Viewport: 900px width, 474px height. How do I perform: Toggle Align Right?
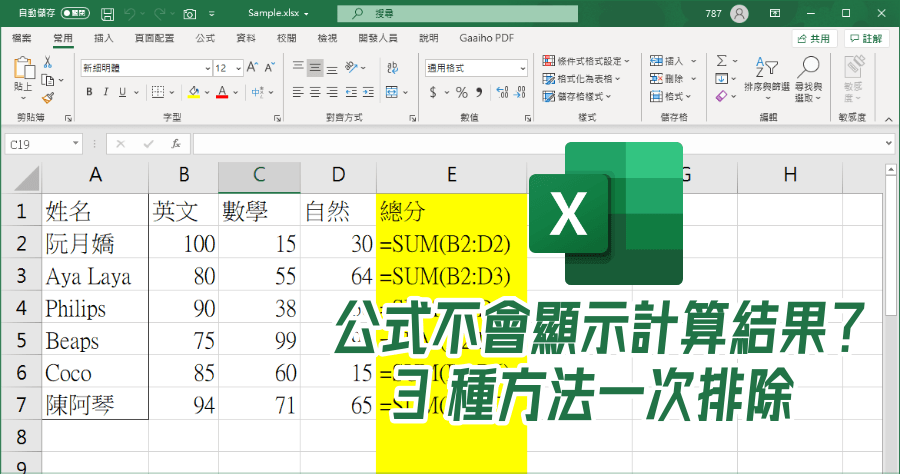coord(332,92)
